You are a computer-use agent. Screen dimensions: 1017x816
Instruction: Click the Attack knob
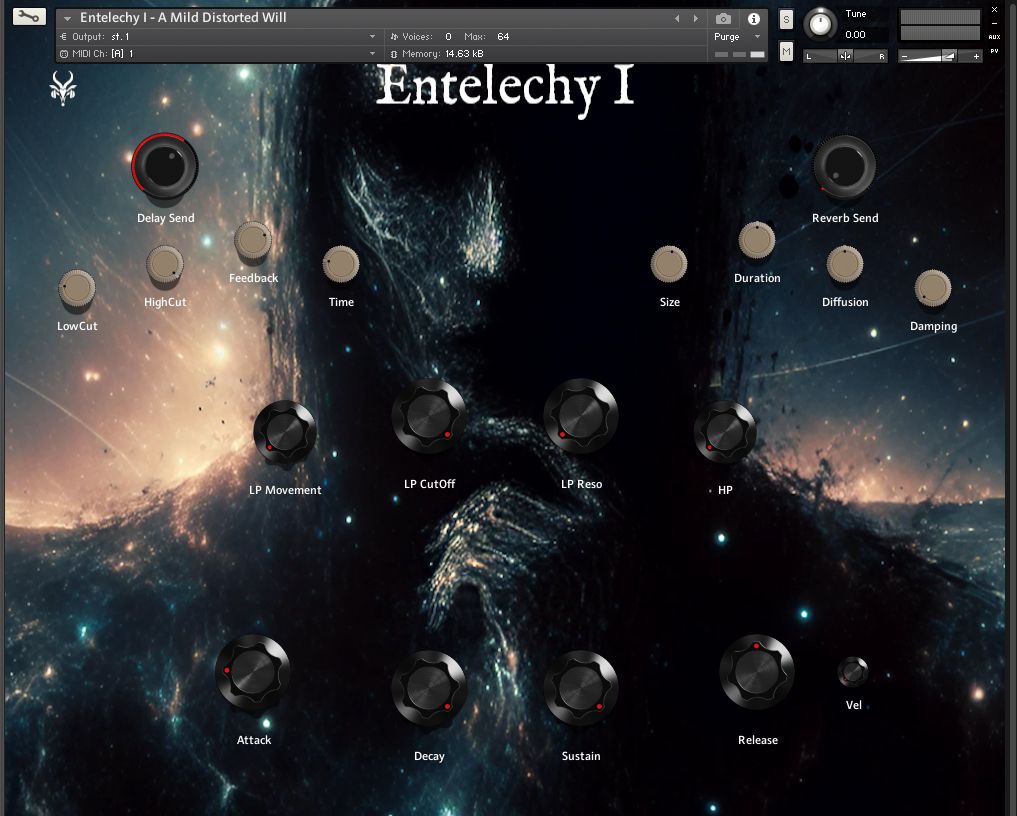point(253,672)
